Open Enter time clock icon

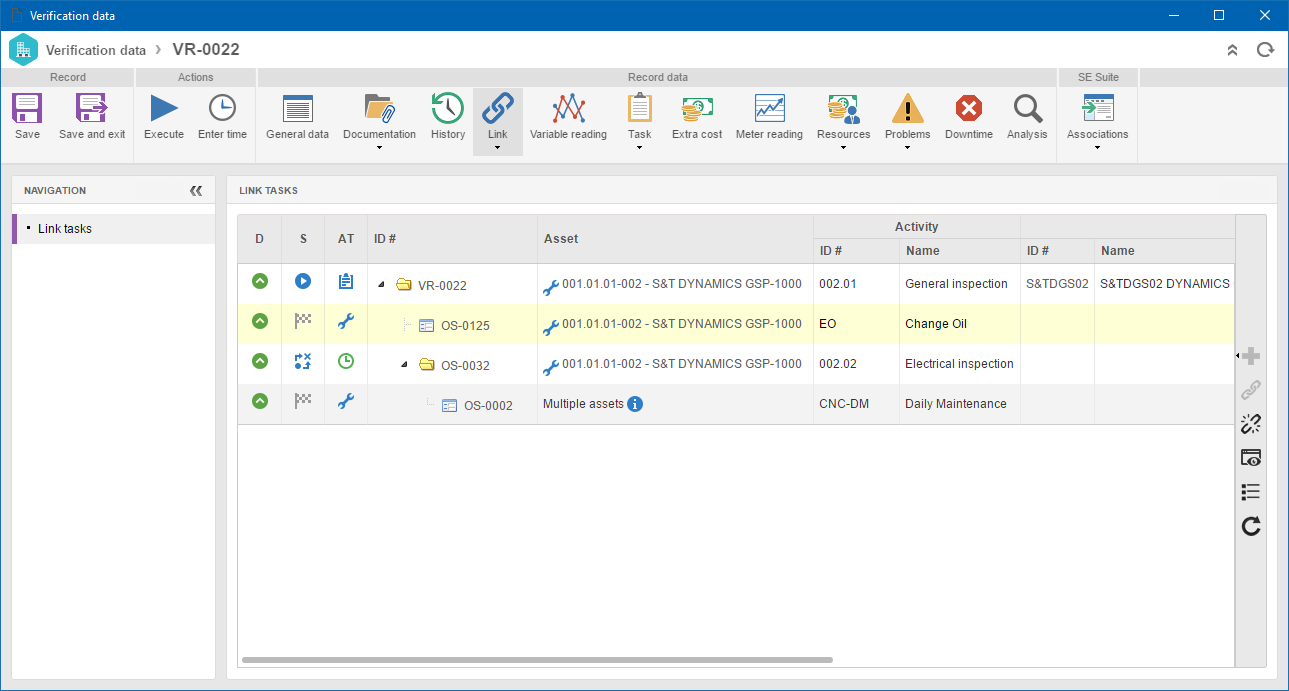222,108
